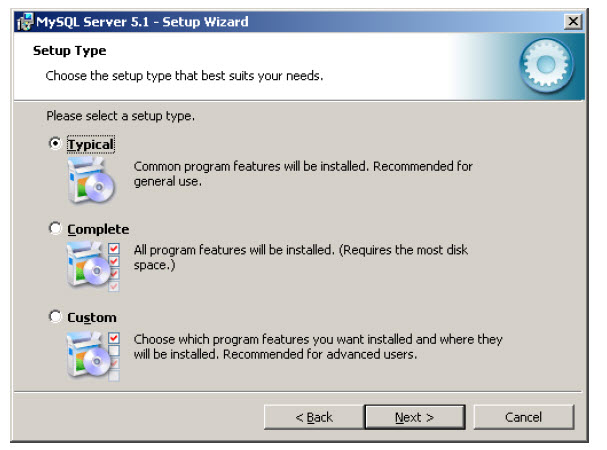The height and width of the screenshot is (450, 607).
Task: Choose the Complete setup radio button
Action: [55, 228]
